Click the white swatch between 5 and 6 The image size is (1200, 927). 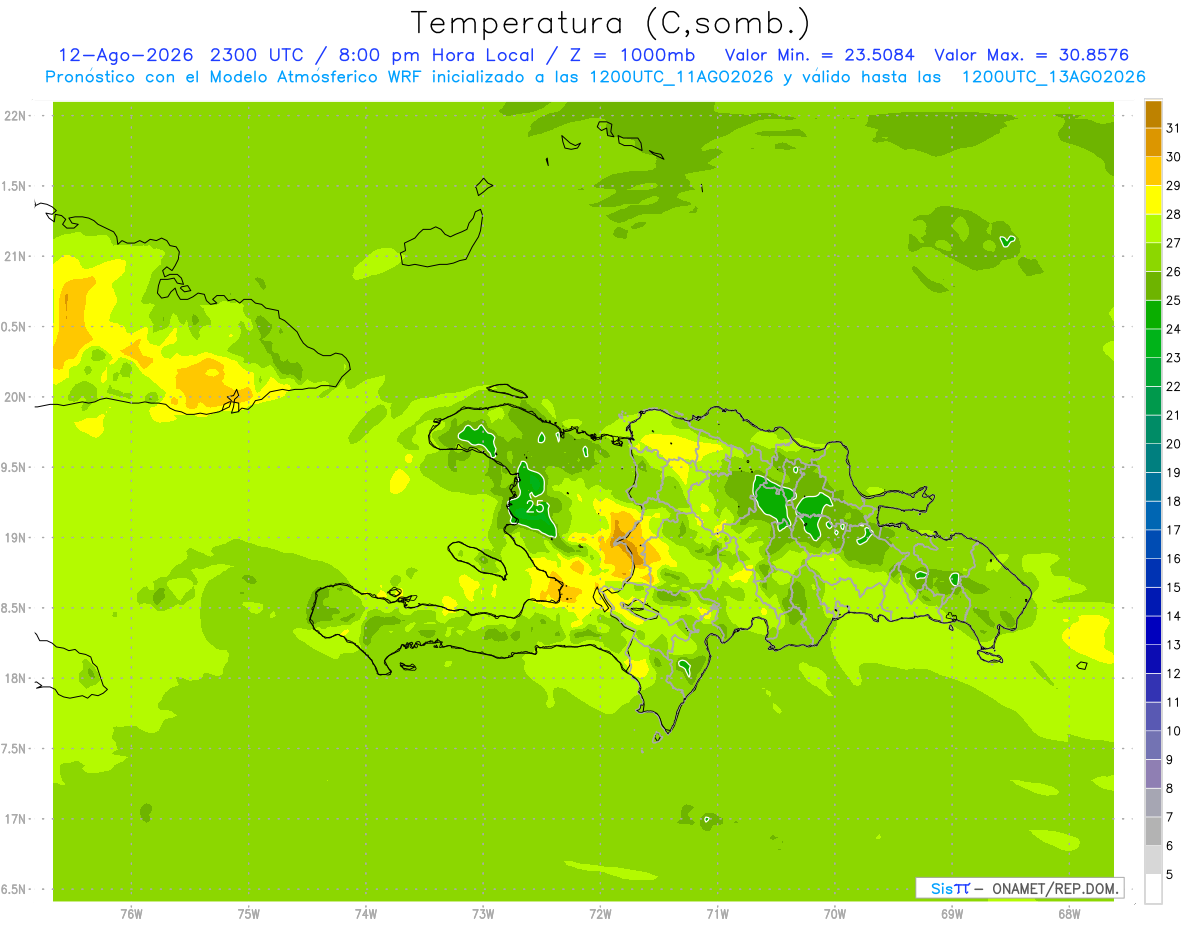pos(1153,860)
